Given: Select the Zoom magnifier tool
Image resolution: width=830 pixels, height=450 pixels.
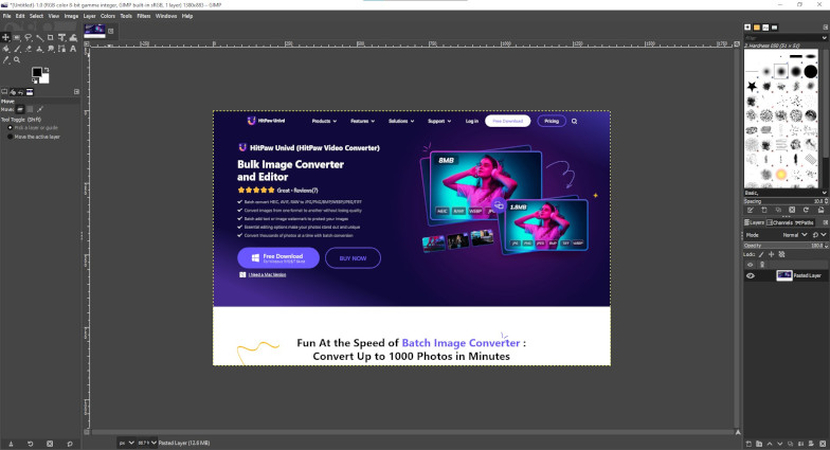Looking at the screenshot, I should (17, 60).
